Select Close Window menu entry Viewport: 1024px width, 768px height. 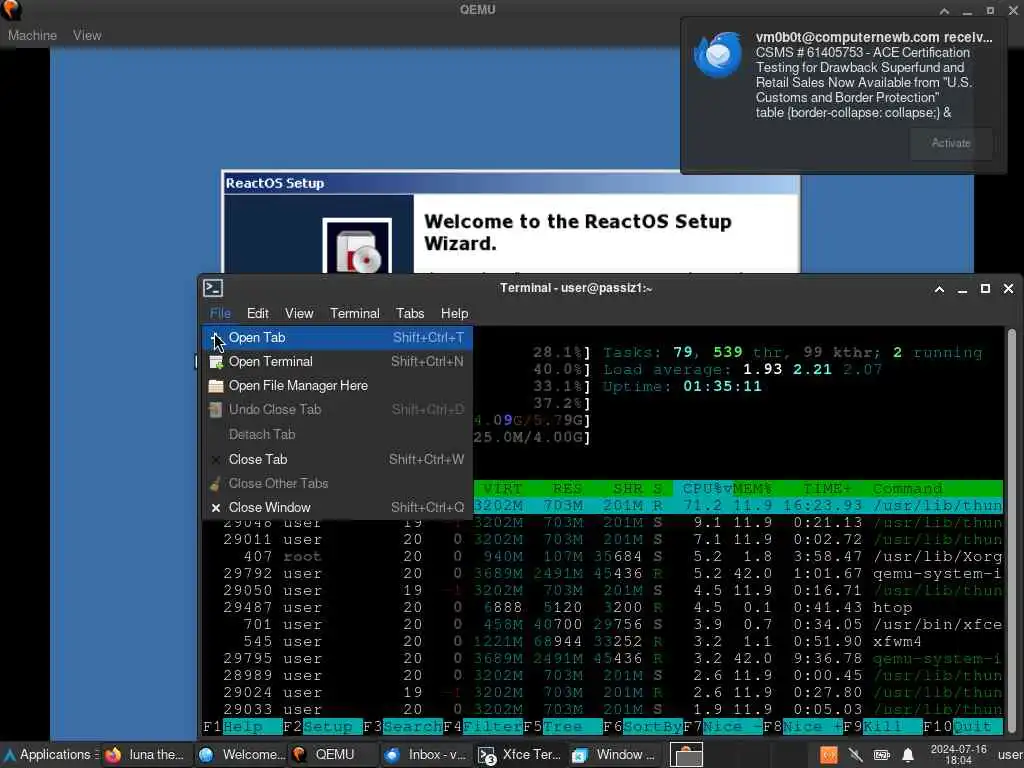[337, 507]
